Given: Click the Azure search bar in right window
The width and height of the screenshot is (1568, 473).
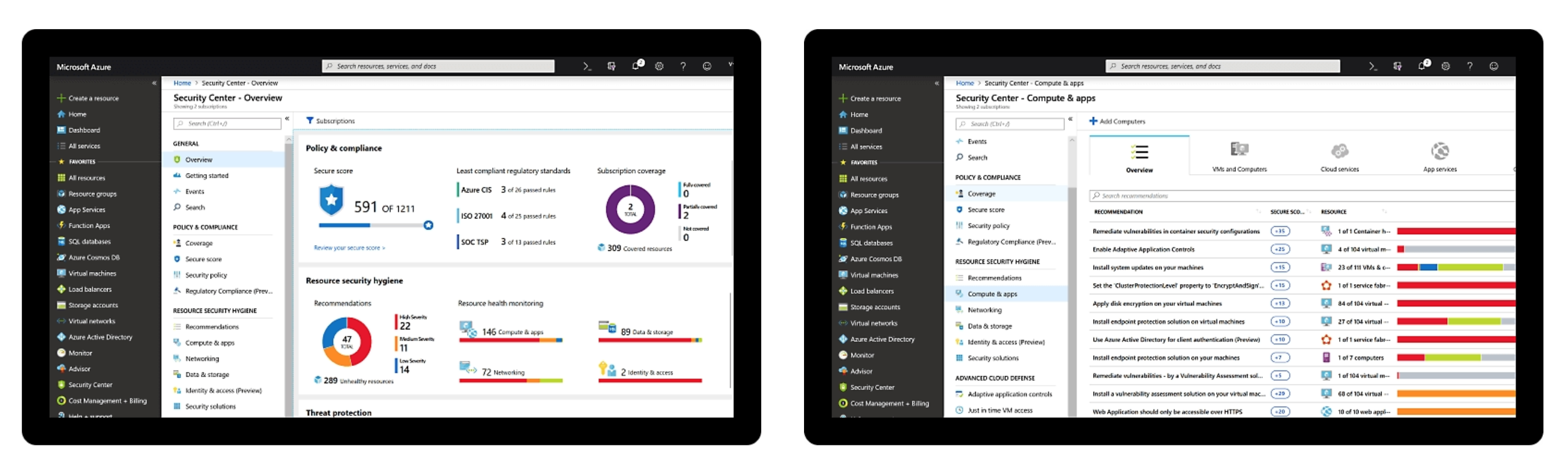Looking at the screenshot, I should (1222, 66).
